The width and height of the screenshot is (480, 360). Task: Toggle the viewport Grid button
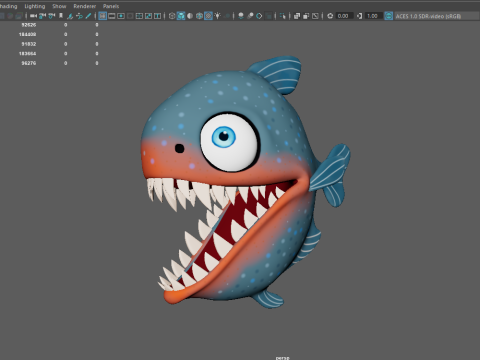(103, 16)
